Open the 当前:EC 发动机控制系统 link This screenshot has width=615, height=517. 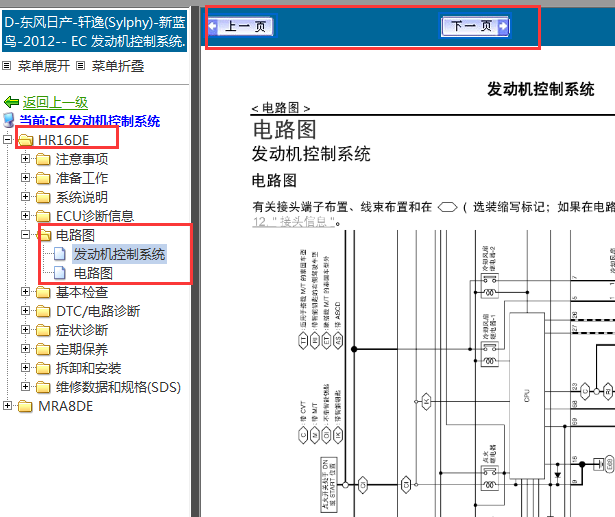pos(89,121)
